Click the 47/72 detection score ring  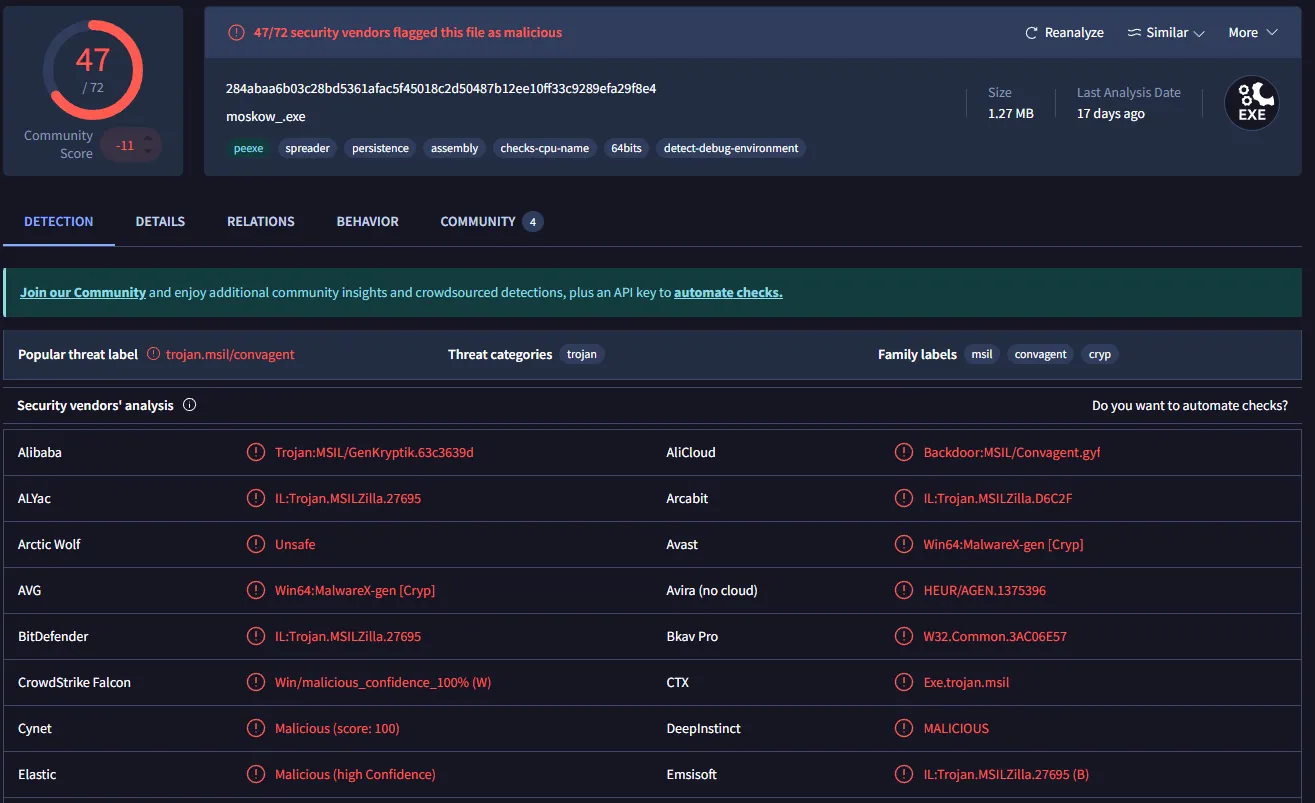click(x=92, y=69)
